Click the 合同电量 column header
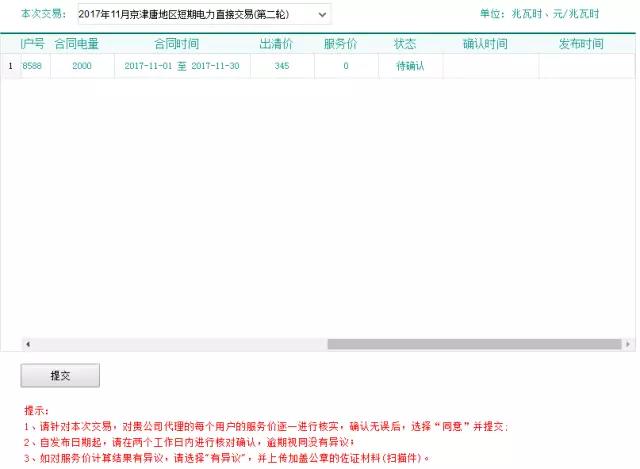Viewport: 640px width, 469px height. [76, 45]
